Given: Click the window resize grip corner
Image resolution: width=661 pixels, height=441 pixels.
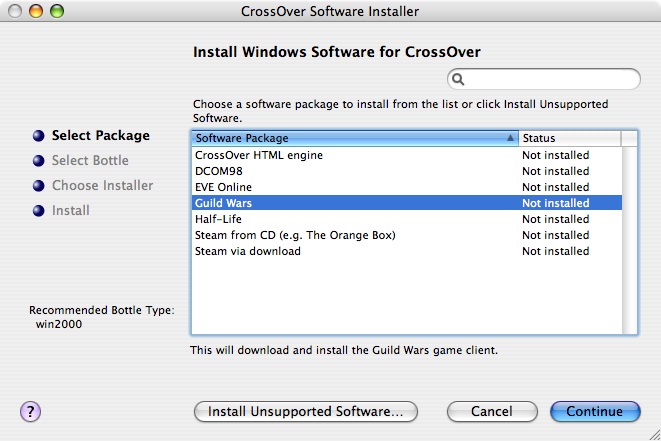Looking at the screenshot, I should tap(655, 435).
